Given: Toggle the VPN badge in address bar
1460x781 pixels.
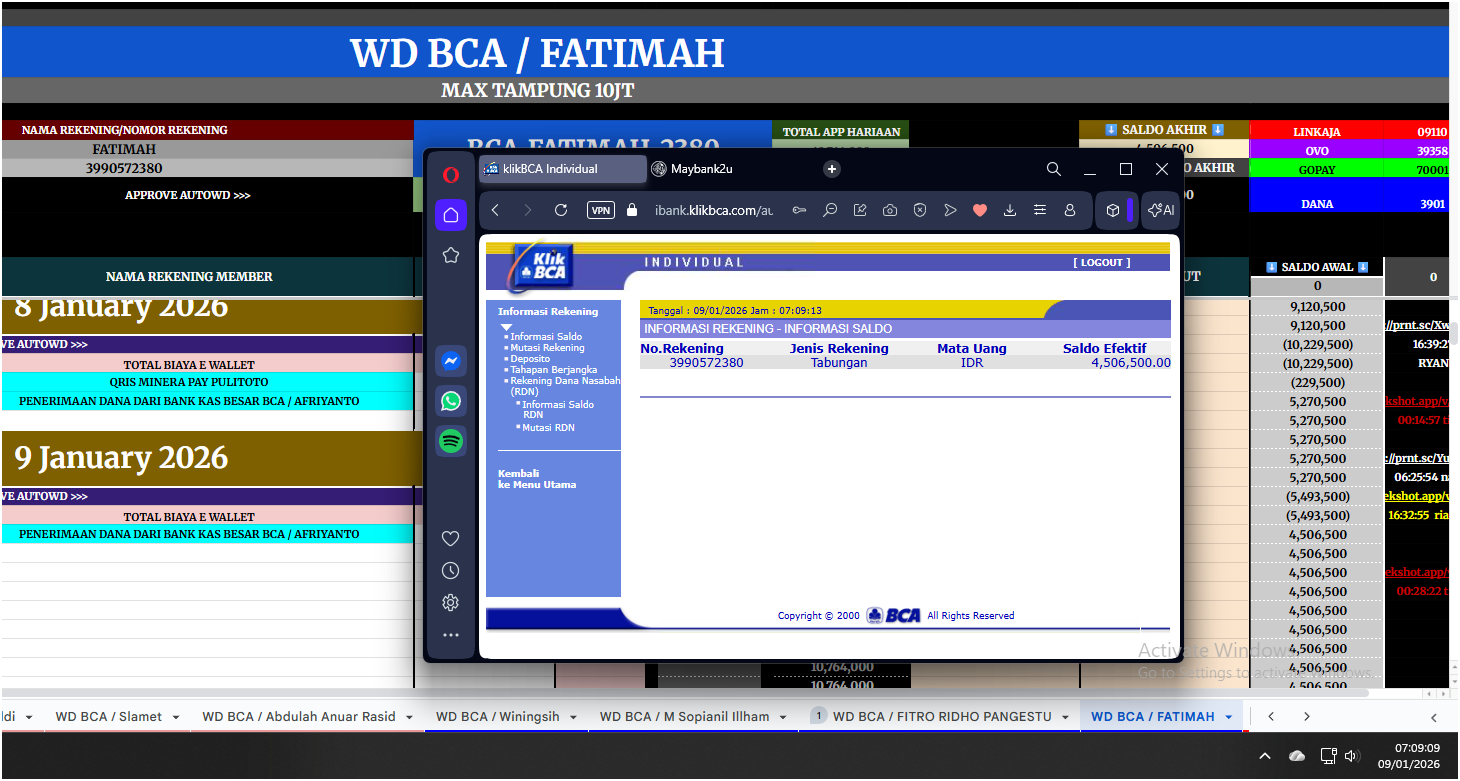Looking at the screenshot, I should (x=600, y=210).
